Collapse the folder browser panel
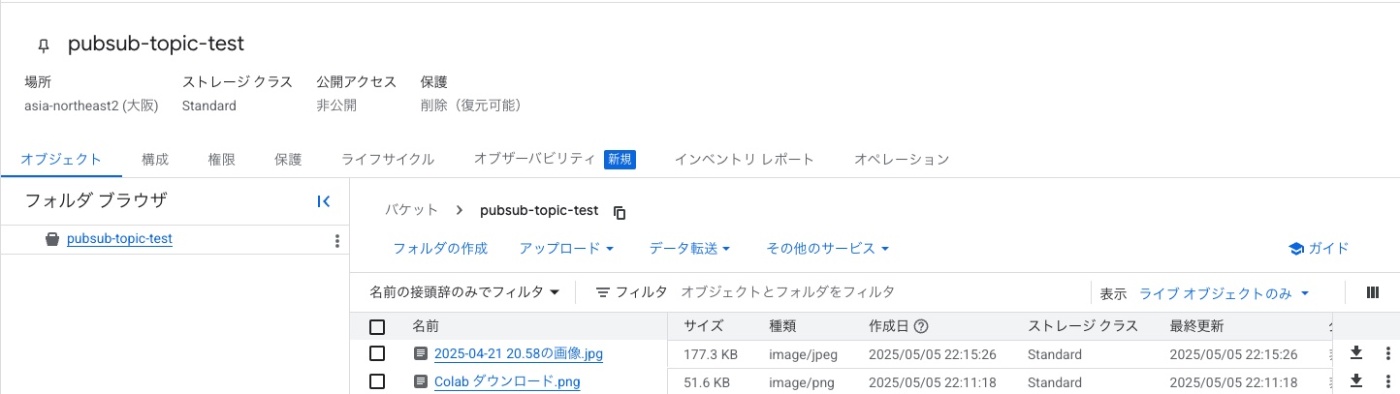The height and width of the screenshot is (394, 1400). coord(323,201)
